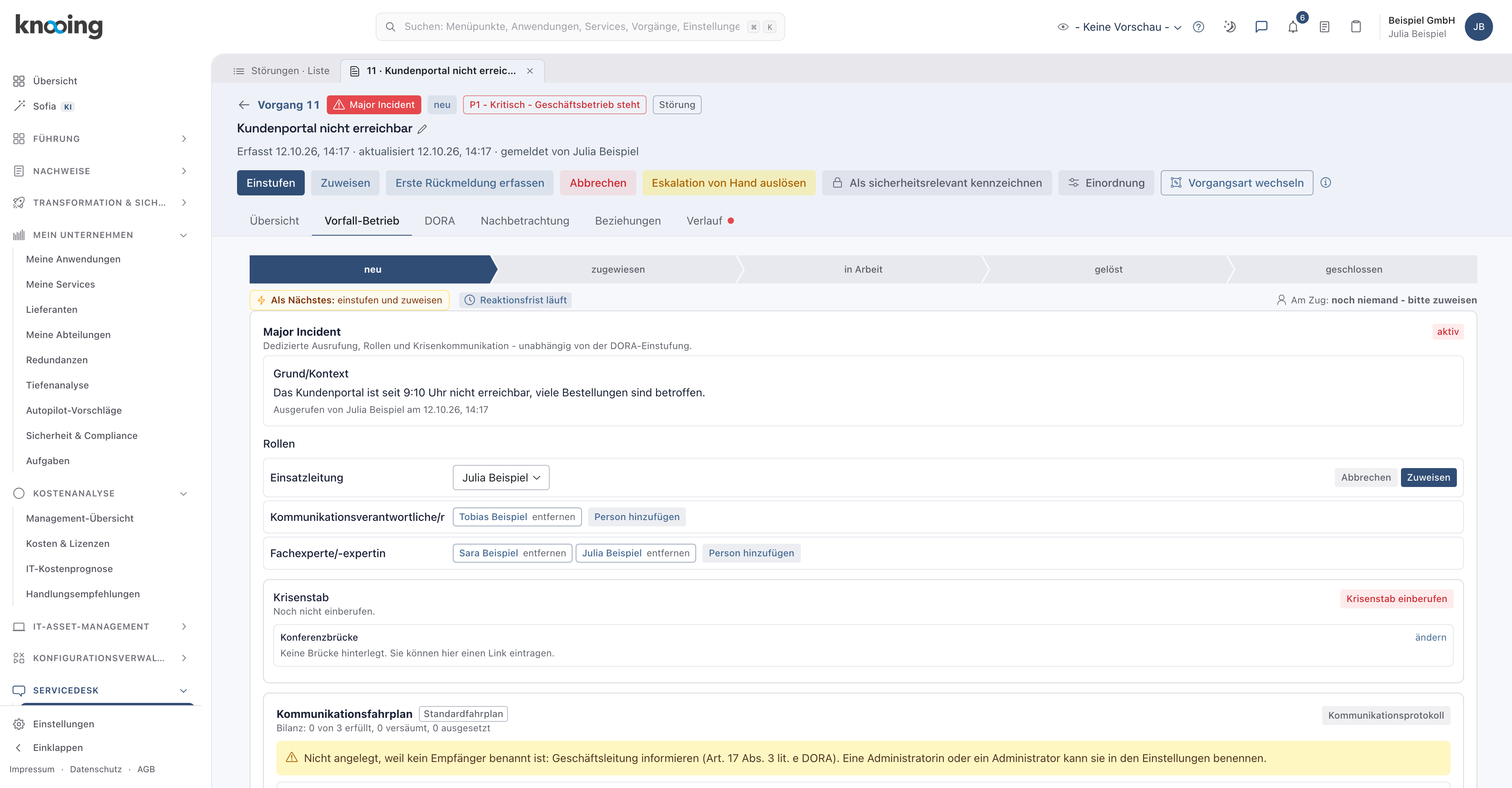Go back with the arrow beside Vorgang 11
Screen dimensions: 1512x788
click(x=244, y=105)
